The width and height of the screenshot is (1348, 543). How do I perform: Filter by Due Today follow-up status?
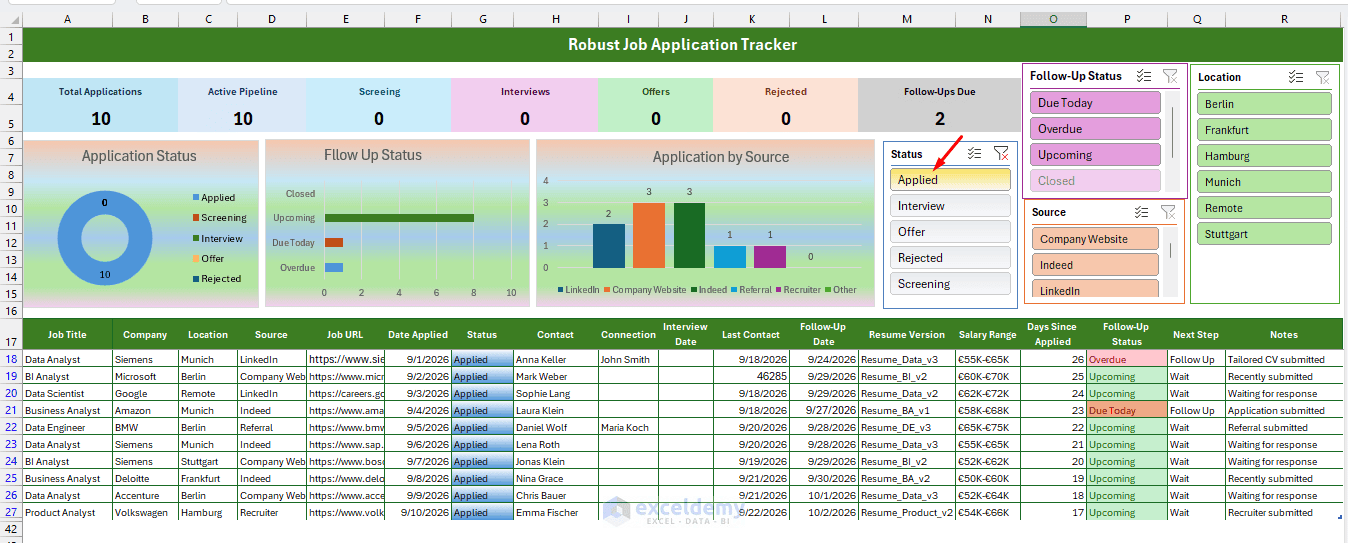pos(1095,103)
